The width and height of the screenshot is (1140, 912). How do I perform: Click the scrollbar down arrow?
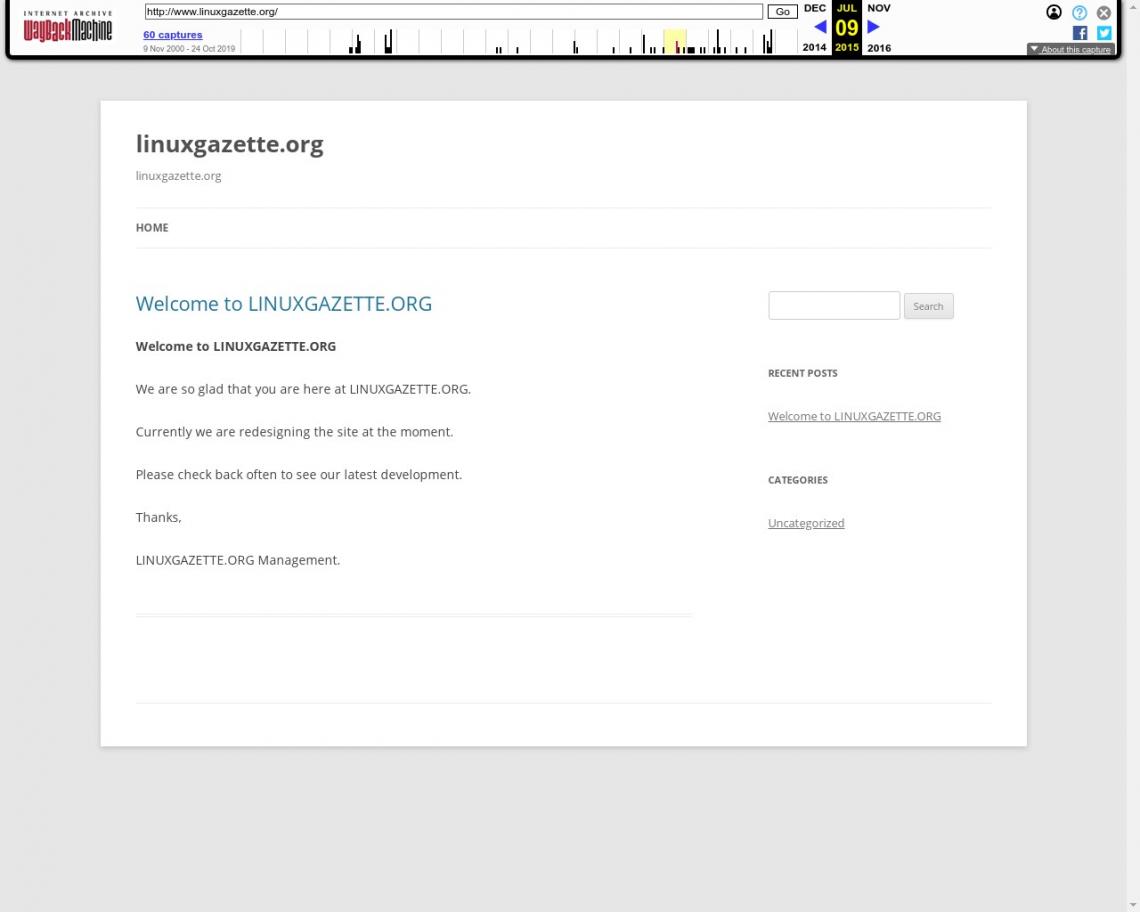[1133, 905]
